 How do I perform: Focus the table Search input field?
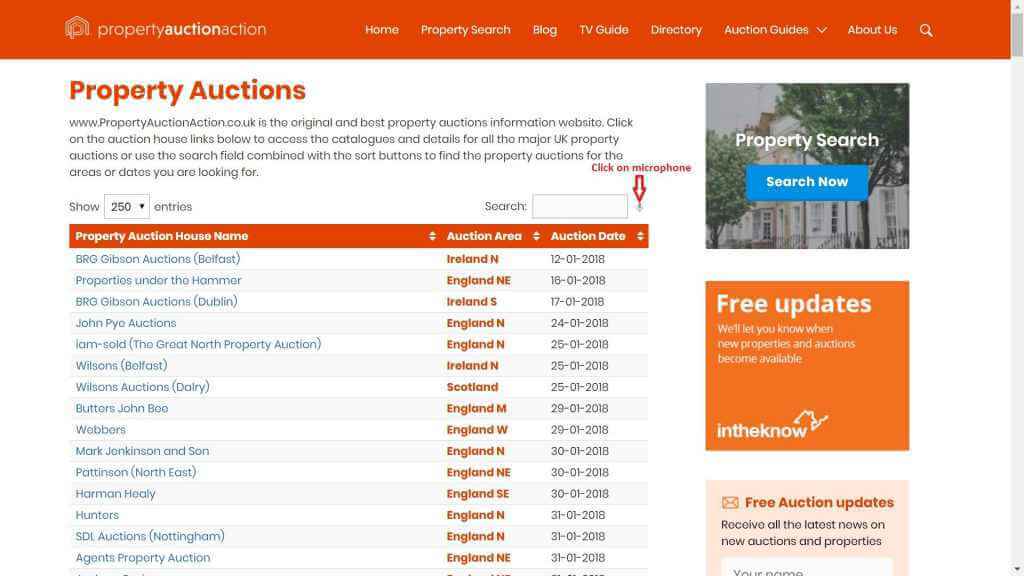pos(580,206)
